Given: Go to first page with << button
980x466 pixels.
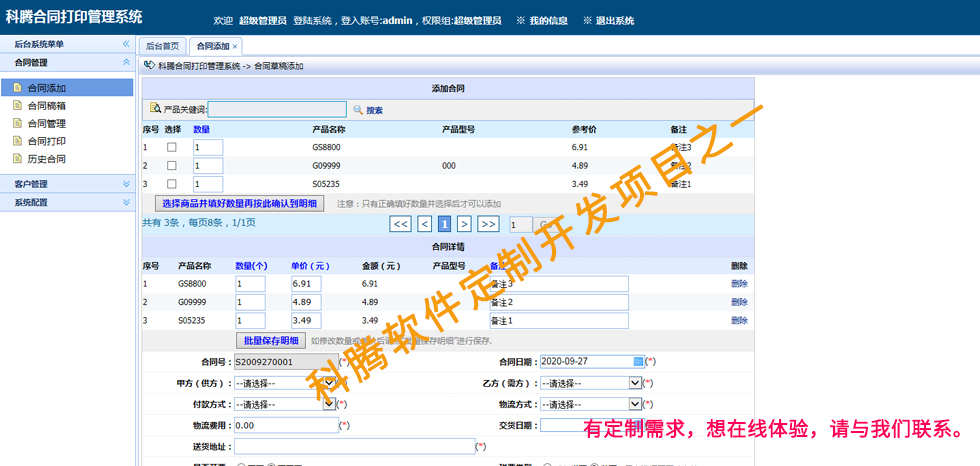Looking at the screenshot, I should tap(401, 224).
